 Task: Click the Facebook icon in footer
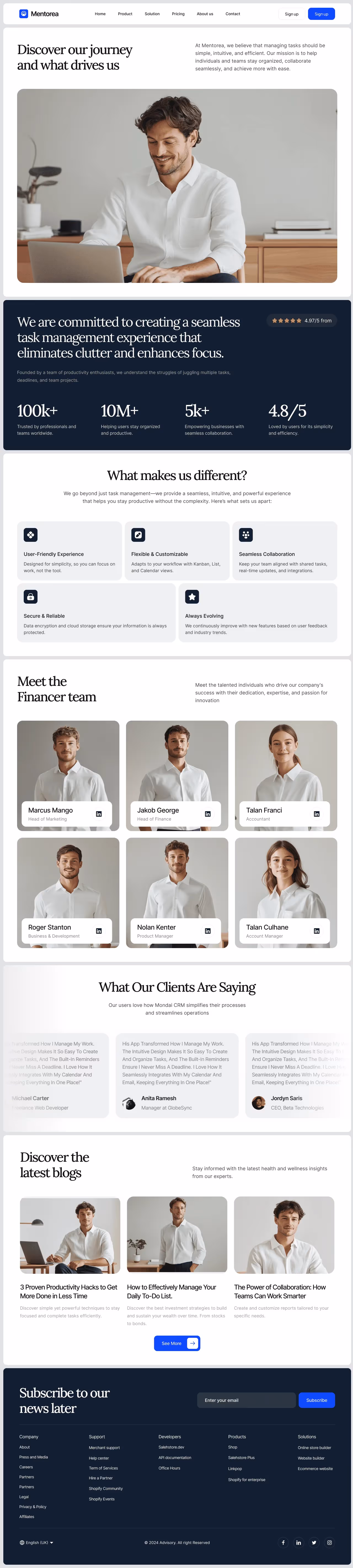(x=283, y=1542)
